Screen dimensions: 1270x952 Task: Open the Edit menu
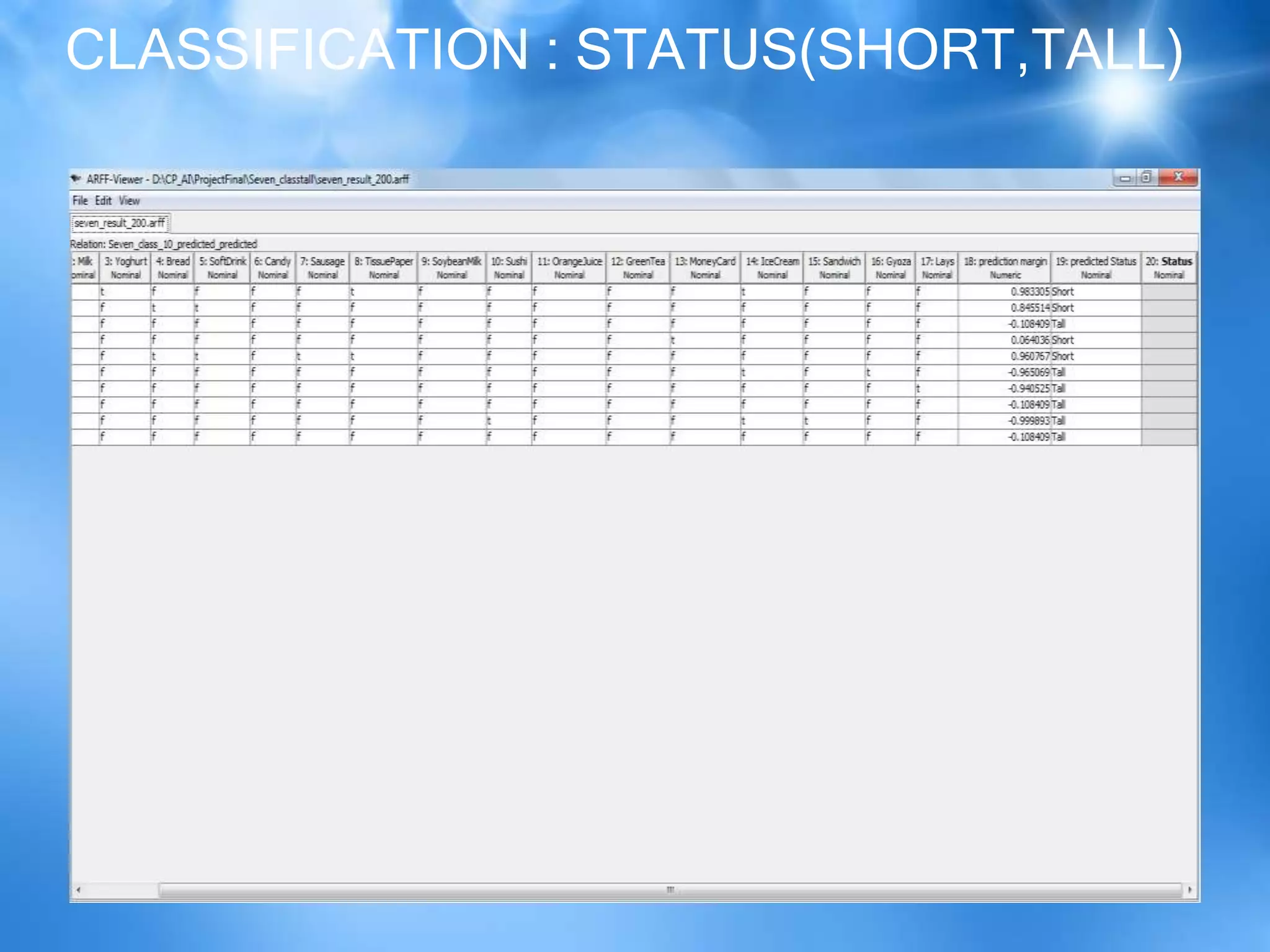click(103, 201)
